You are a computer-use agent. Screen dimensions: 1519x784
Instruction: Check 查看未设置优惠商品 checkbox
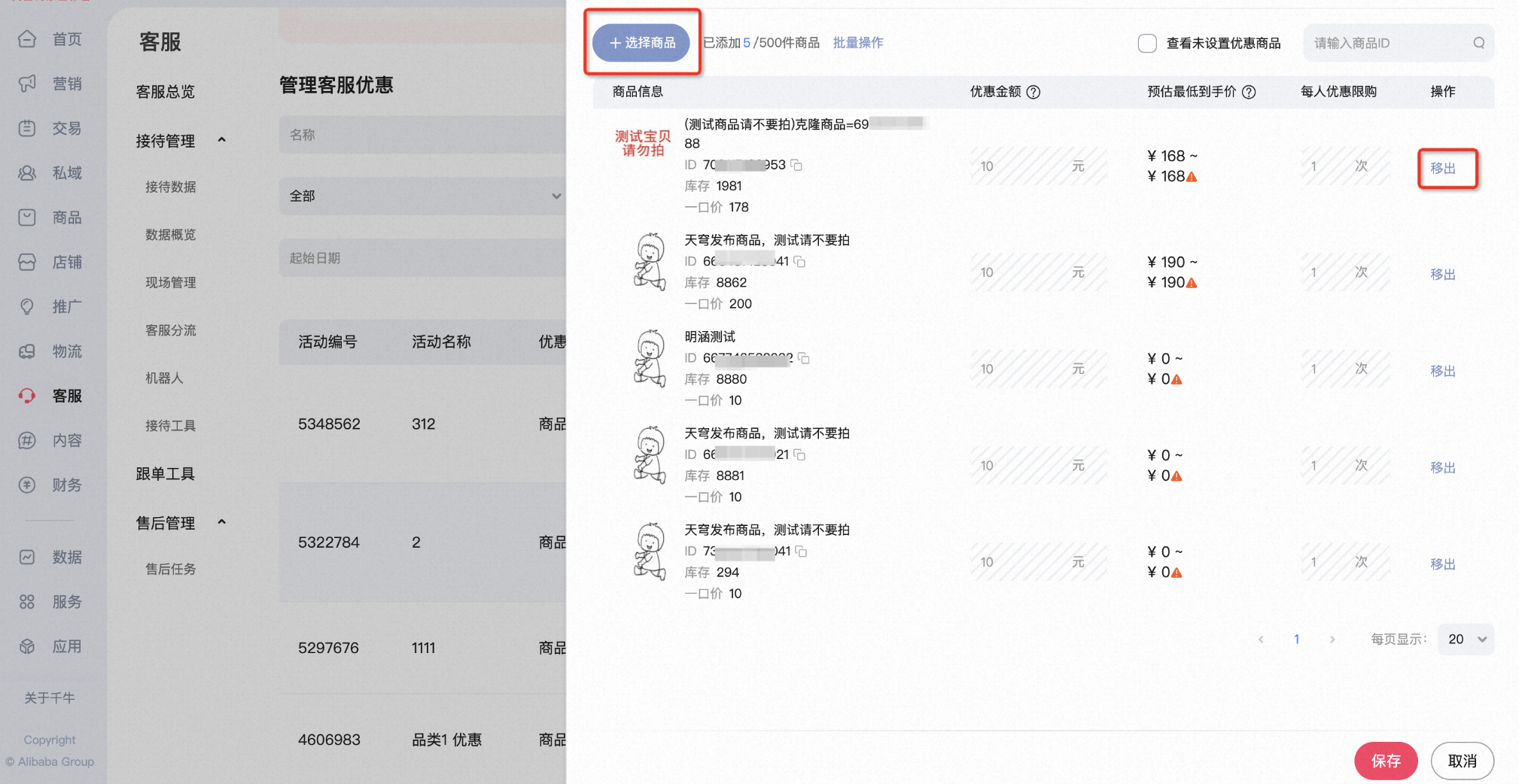pos(1147,44)
